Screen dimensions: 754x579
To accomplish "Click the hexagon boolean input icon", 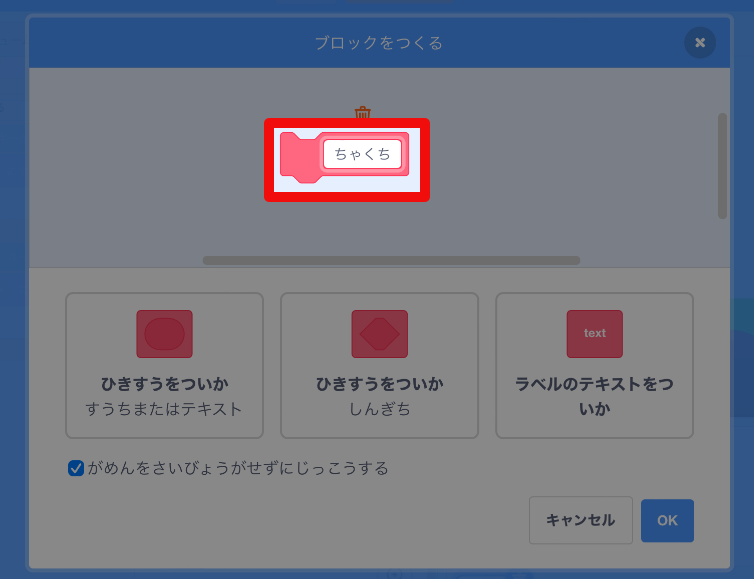I will pos(379,334).
